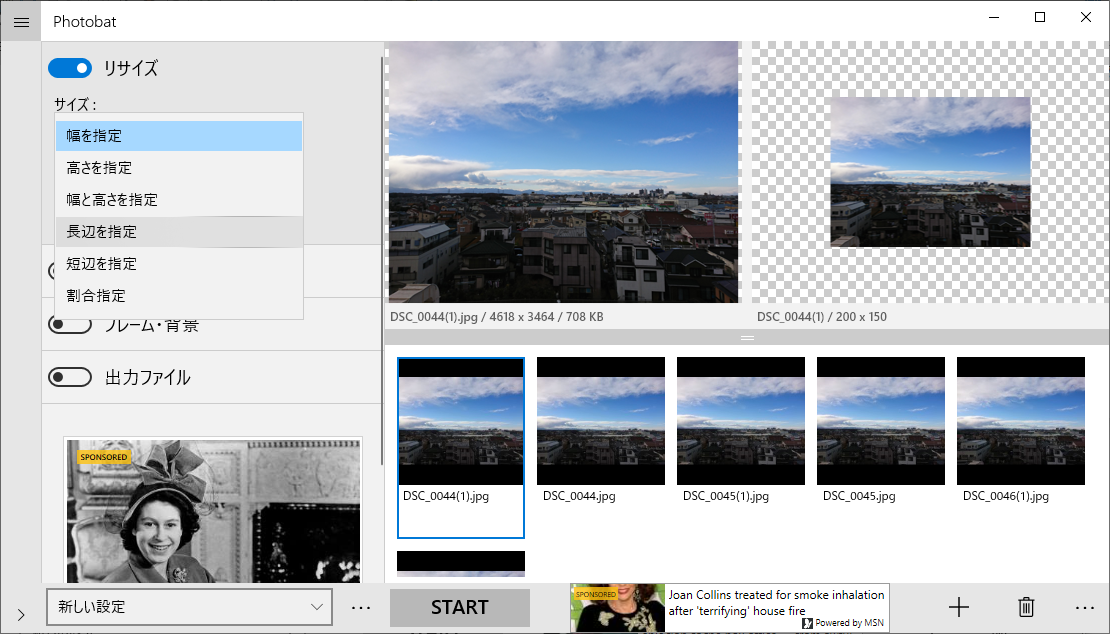This screenshot has height=634, width=1110.
Task: Click the plus icon to add images
Action: pos(959,607)
